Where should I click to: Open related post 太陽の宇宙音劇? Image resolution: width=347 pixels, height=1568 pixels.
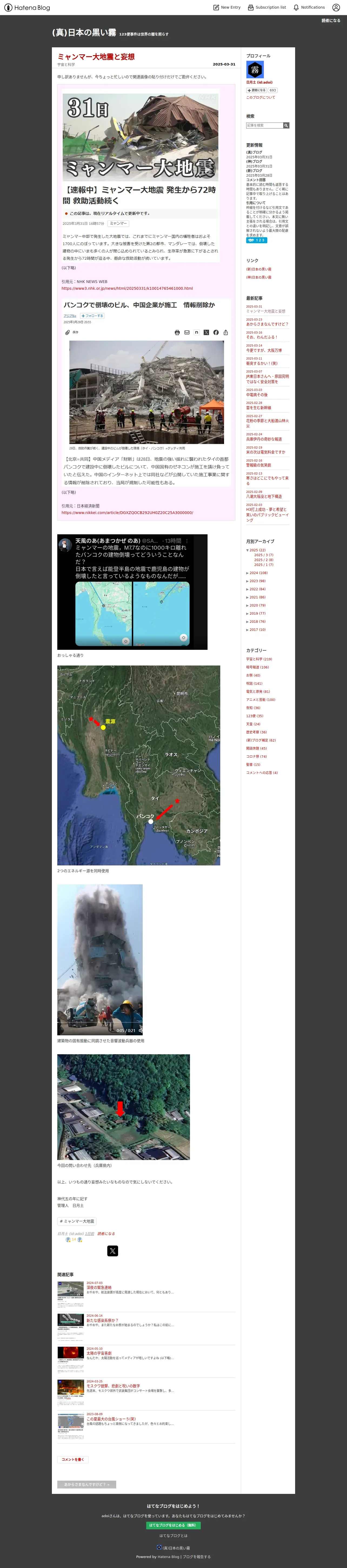point(99,1353)
